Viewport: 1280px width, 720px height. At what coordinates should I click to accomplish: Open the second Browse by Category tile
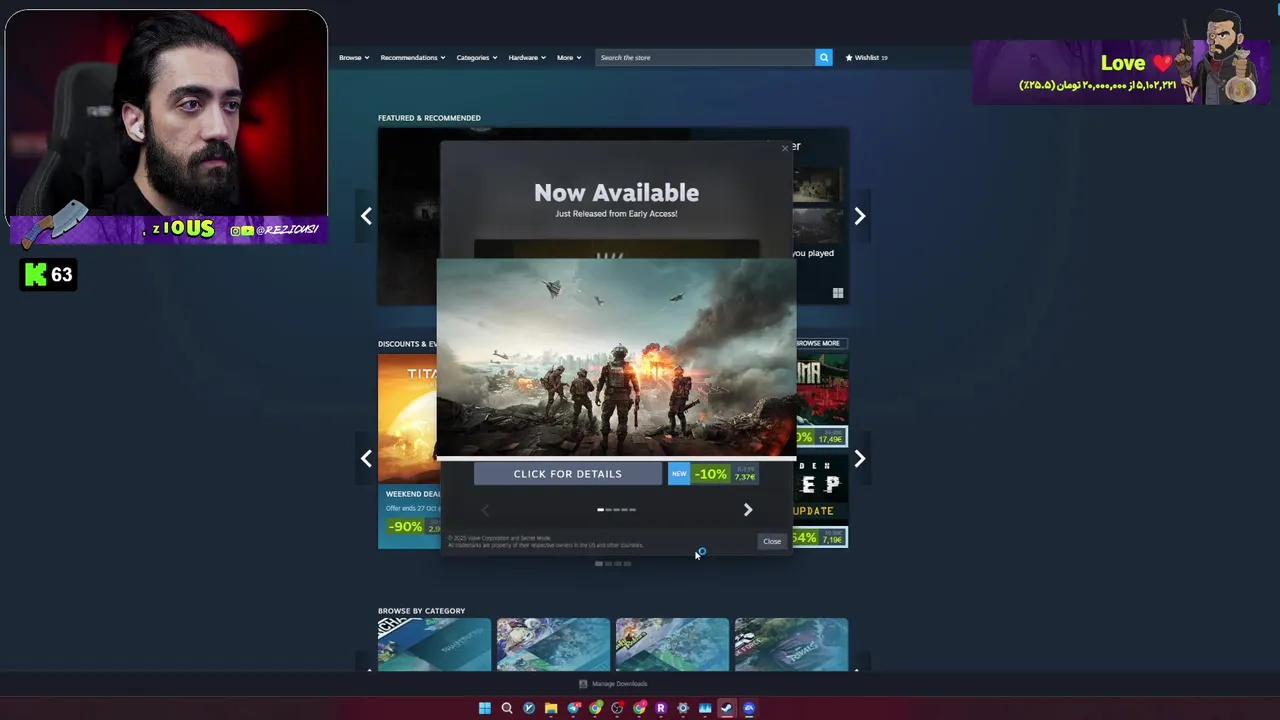point(553,644)
